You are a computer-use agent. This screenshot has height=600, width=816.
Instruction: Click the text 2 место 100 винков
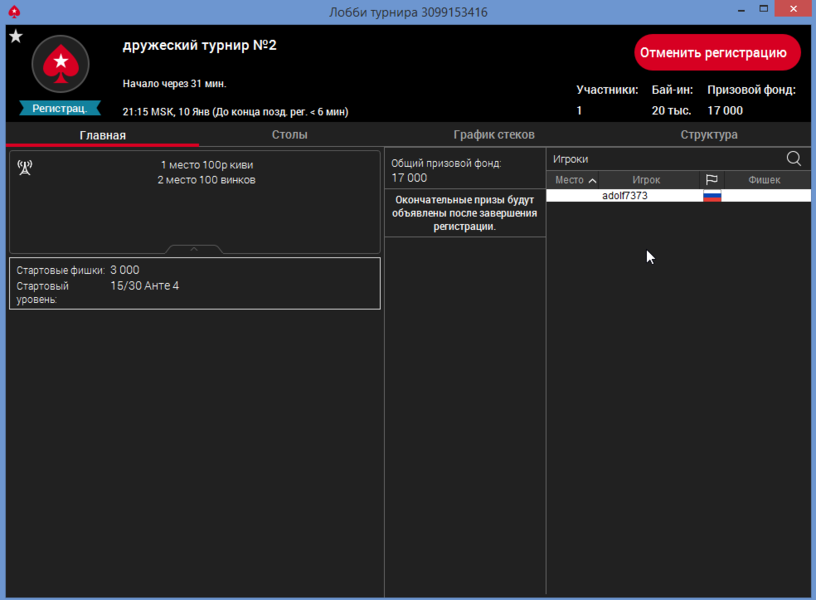coord(207,180)
